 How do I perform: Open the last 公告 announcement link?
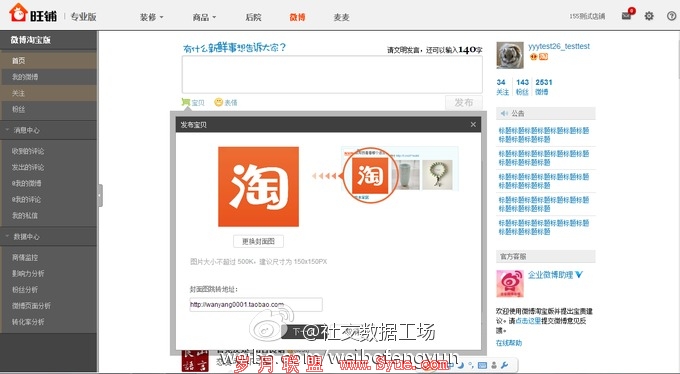(x=543, y=227)
